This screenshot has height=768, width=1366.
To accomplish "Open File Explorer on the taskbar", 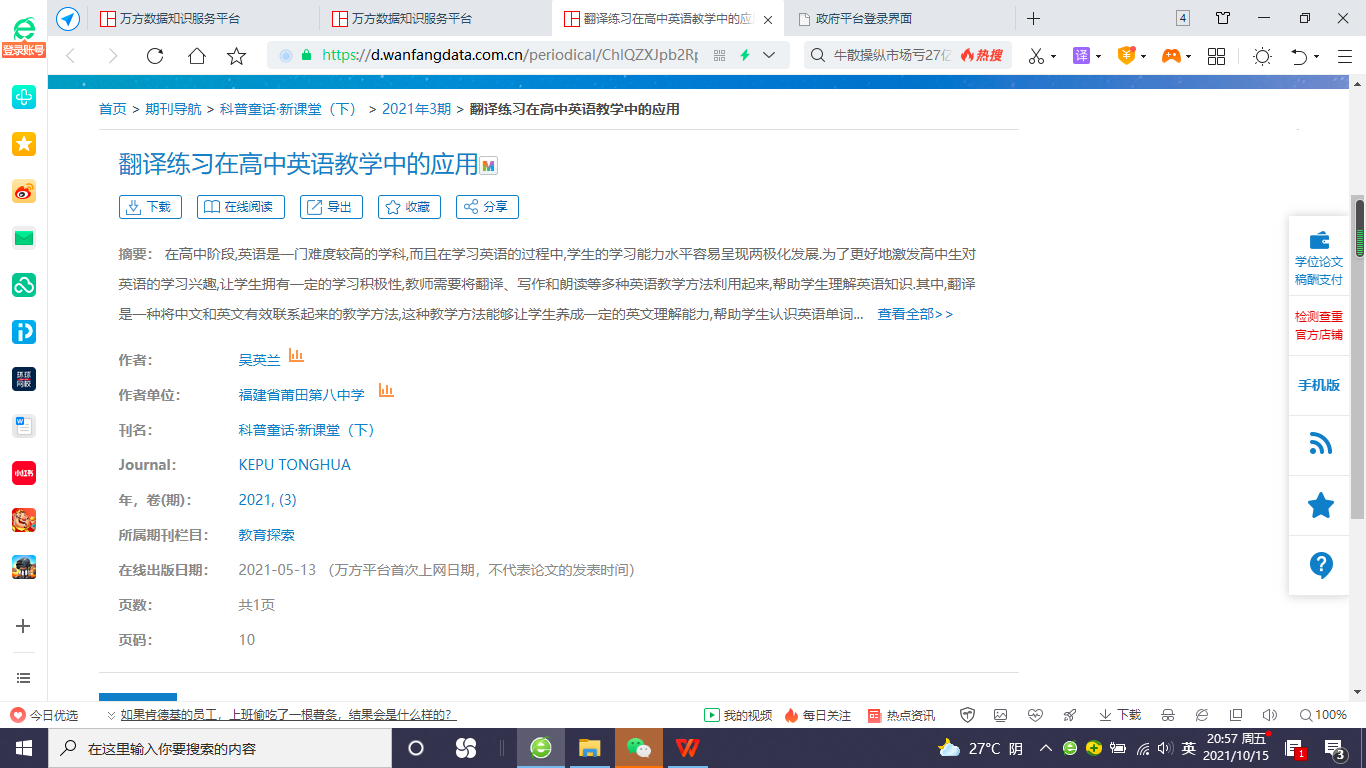I will pyautogui.click(x=589, y=748).
